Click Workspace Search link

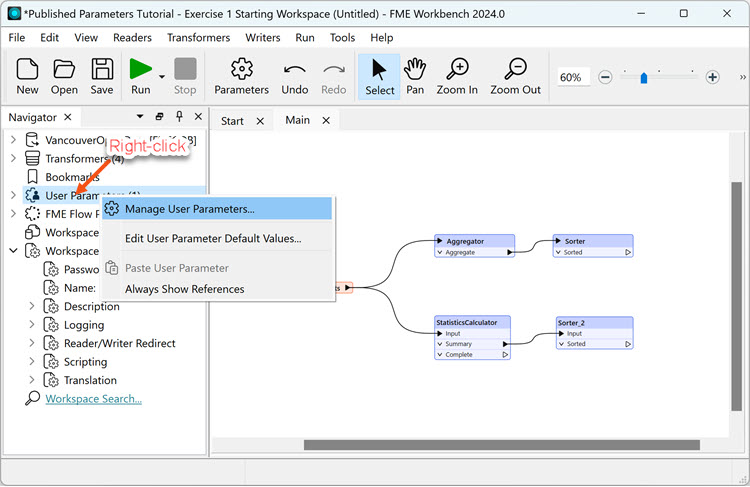pyautogui.click(x=93, y=398)
